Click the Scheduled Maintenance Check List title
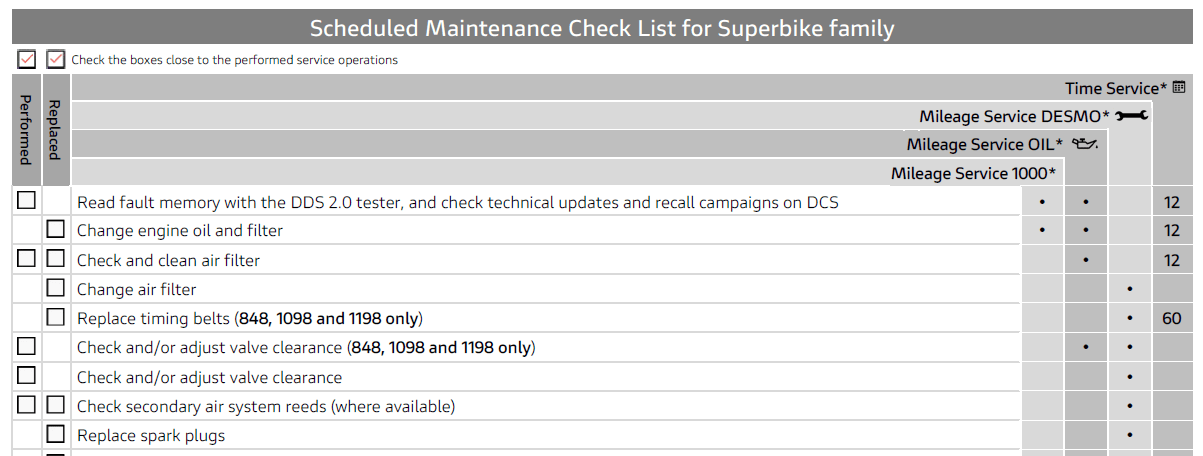This screenshot has width=1203, height=456. (601, 28)
